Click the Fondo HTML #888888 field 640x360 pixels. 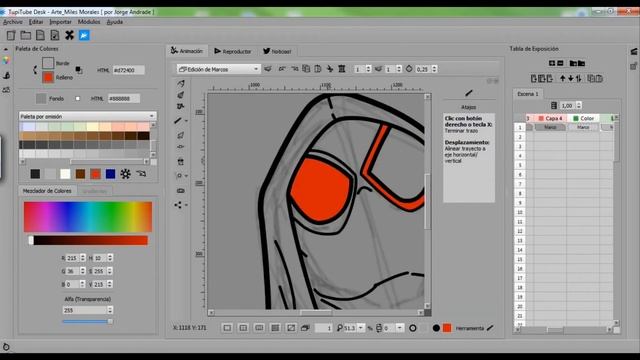point(124,98)
